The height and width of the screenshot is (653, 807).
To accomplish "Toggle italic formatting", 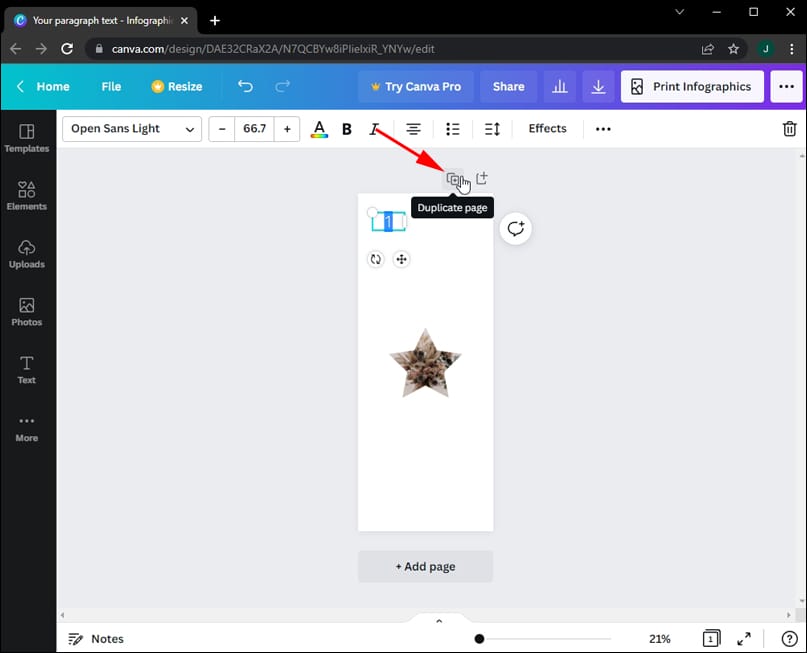I will point(374,129).
